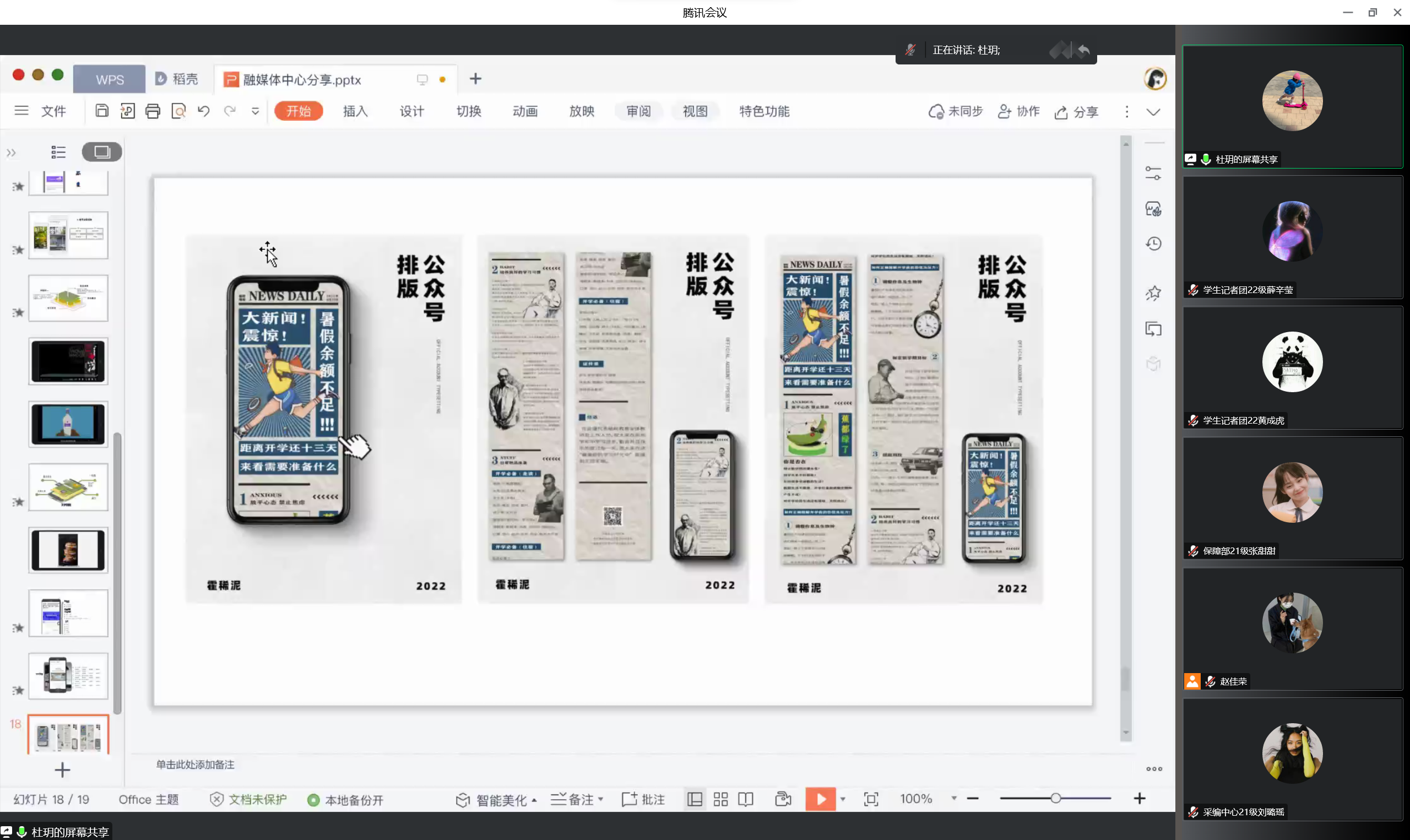Toggle the outline list view in the slide panel
The width and height of the screenshot is (1410, 840).
[58, 151]
